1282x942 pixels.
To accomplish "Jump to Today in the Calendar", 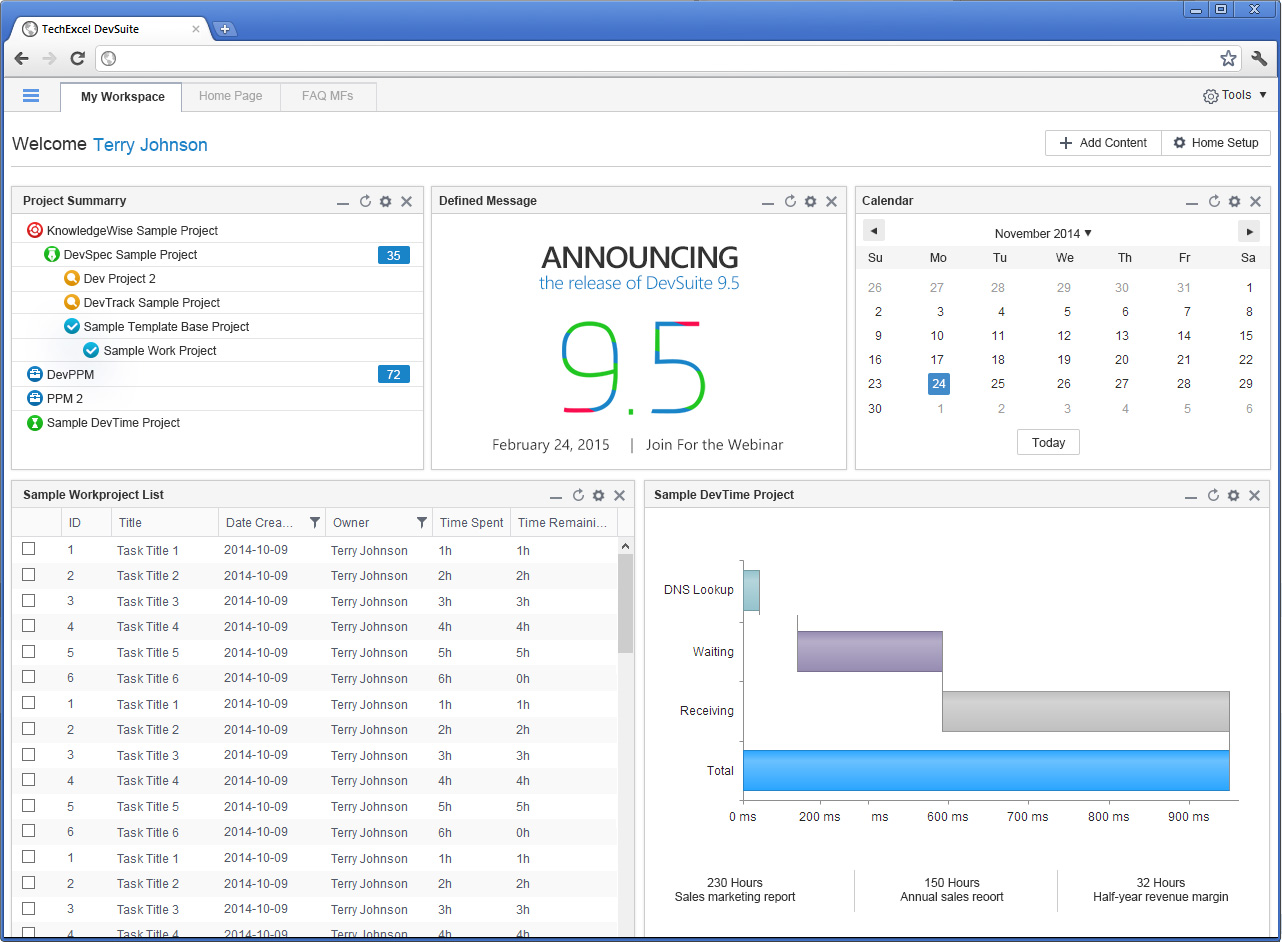I will point(1048,443).
